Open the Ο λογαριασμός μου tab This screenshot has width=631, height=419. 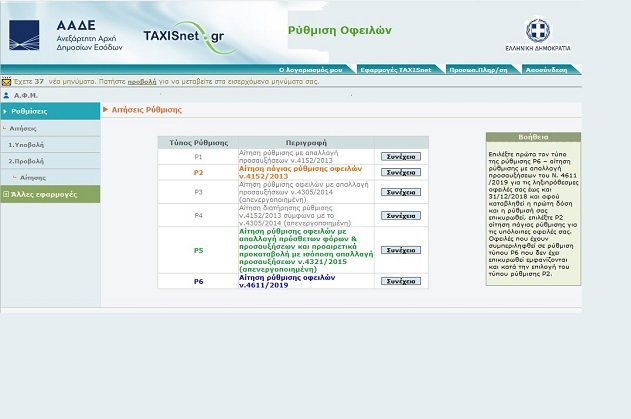tap(314, 69)
